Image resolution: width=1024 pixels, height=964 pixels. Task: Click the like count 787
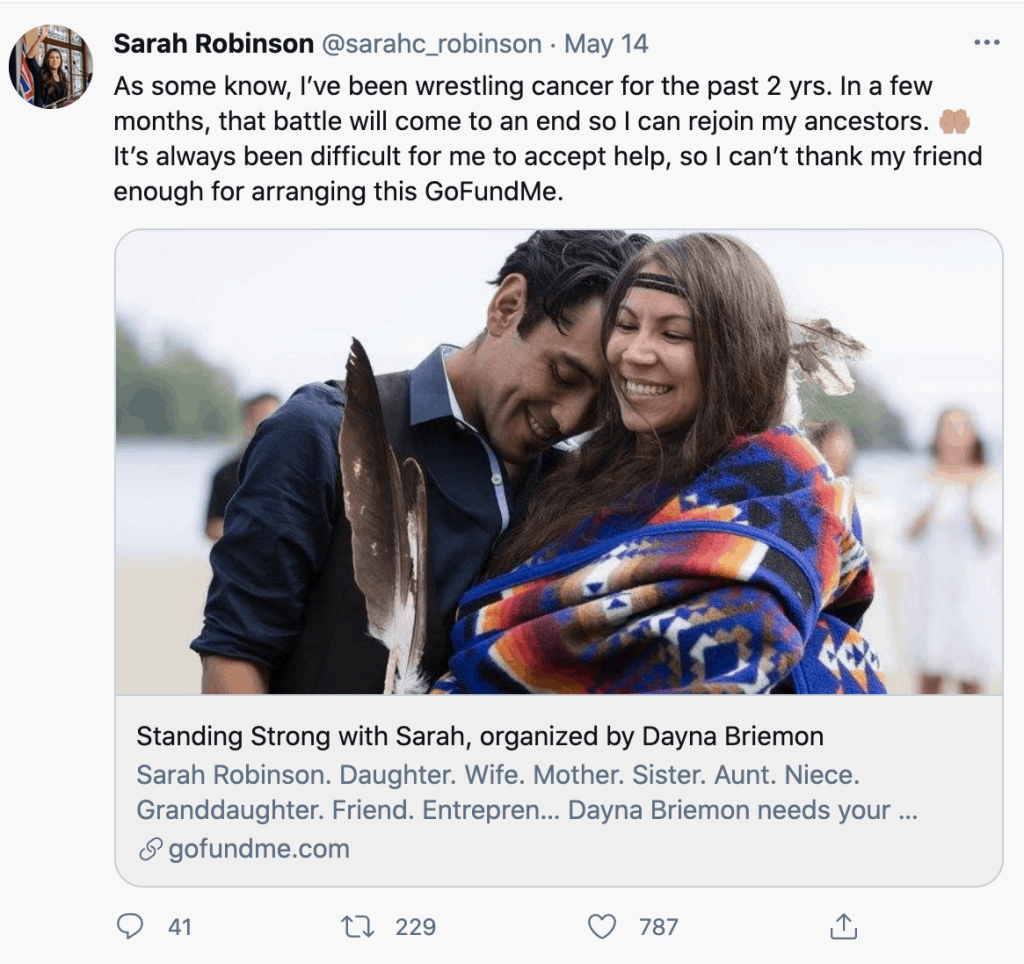659,927
